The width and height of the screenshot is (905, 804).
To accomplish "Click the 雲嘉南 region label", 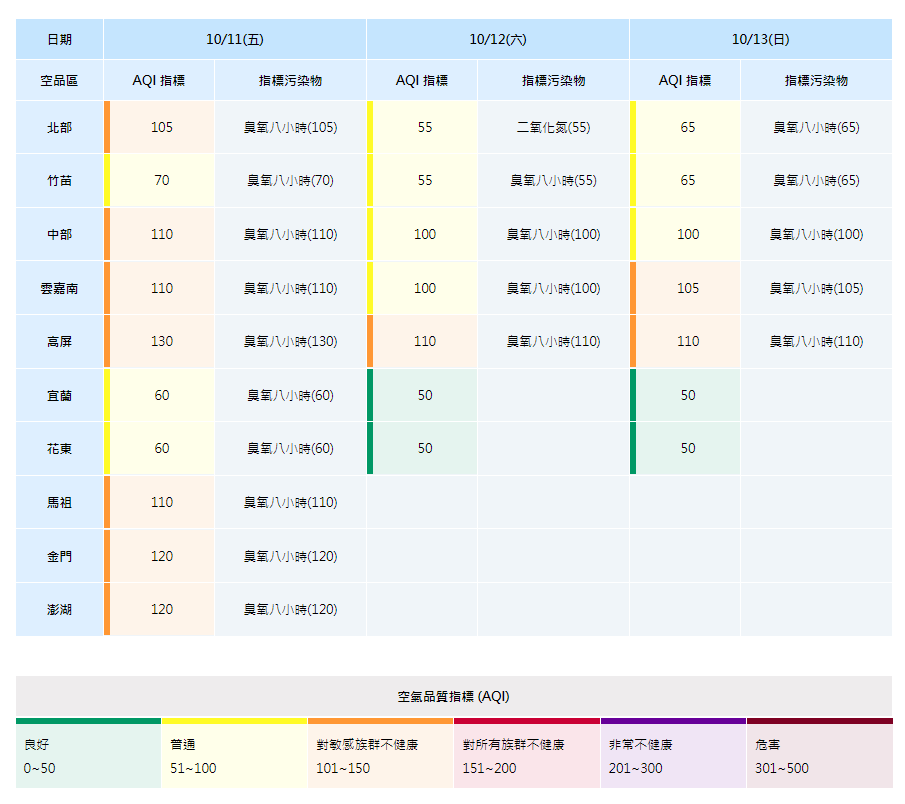I will pos(59,288).
